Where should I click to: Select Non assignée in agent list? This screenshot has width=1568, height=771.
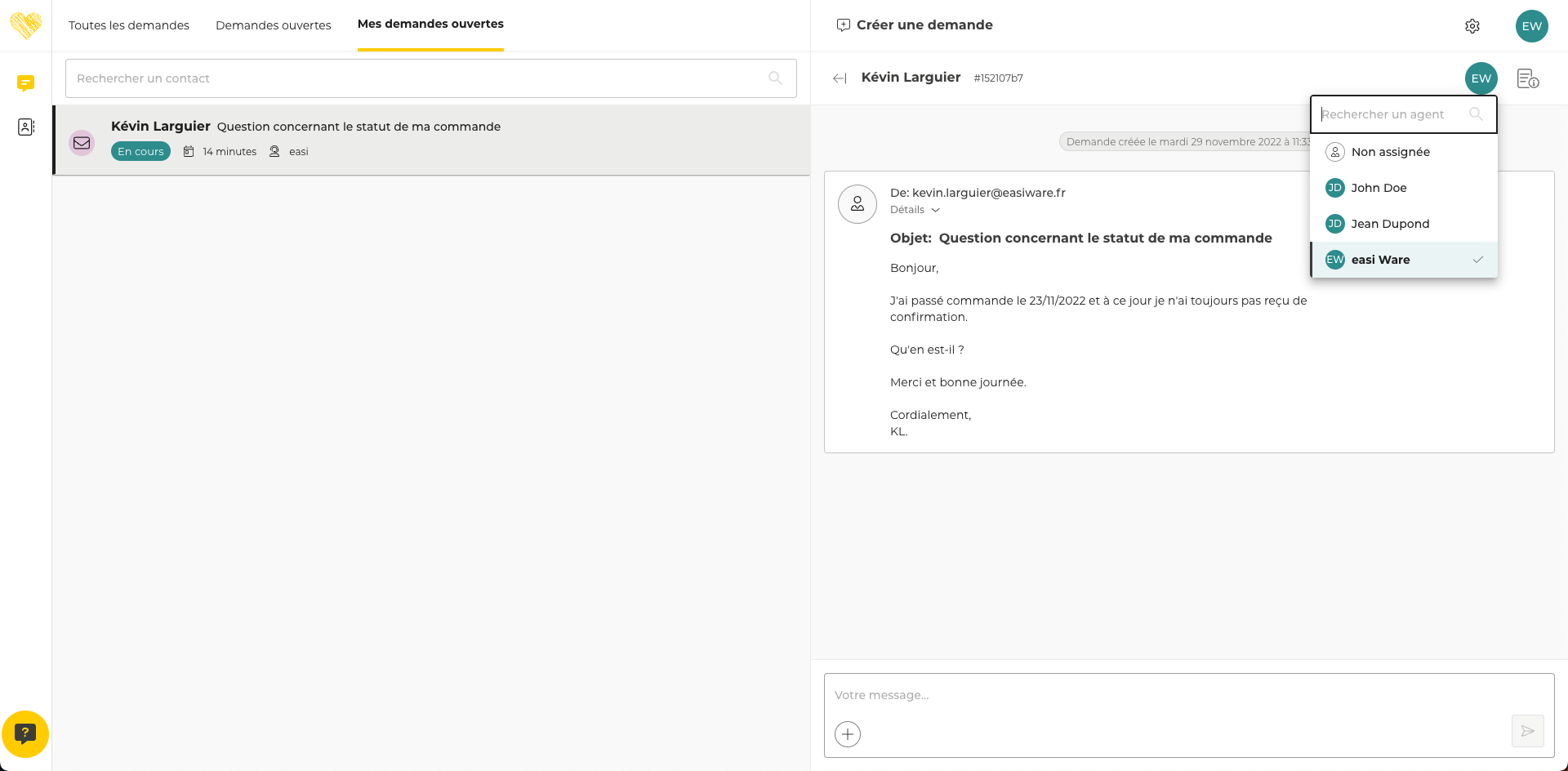click(x=1390, y=152)
